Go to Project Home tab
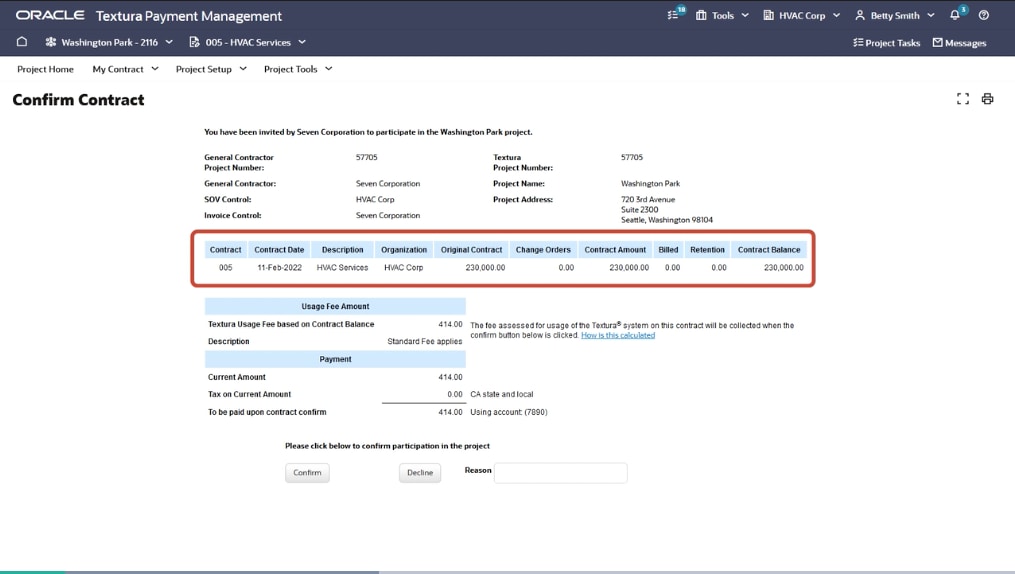 pos(45,69)
